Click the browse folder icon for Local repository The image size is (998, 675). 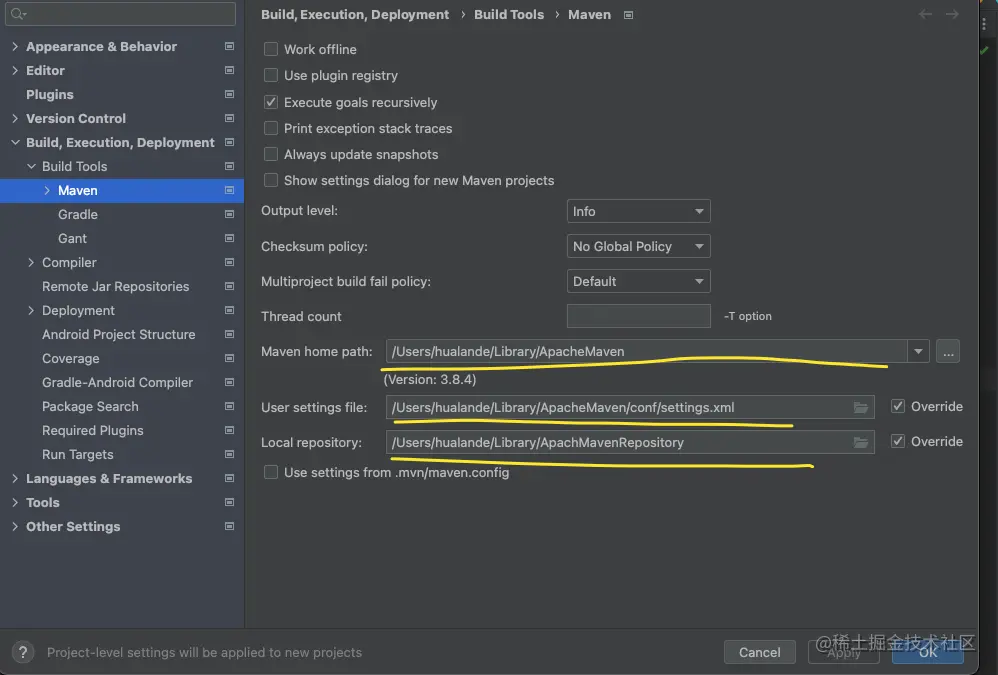(x=860, y=442)
